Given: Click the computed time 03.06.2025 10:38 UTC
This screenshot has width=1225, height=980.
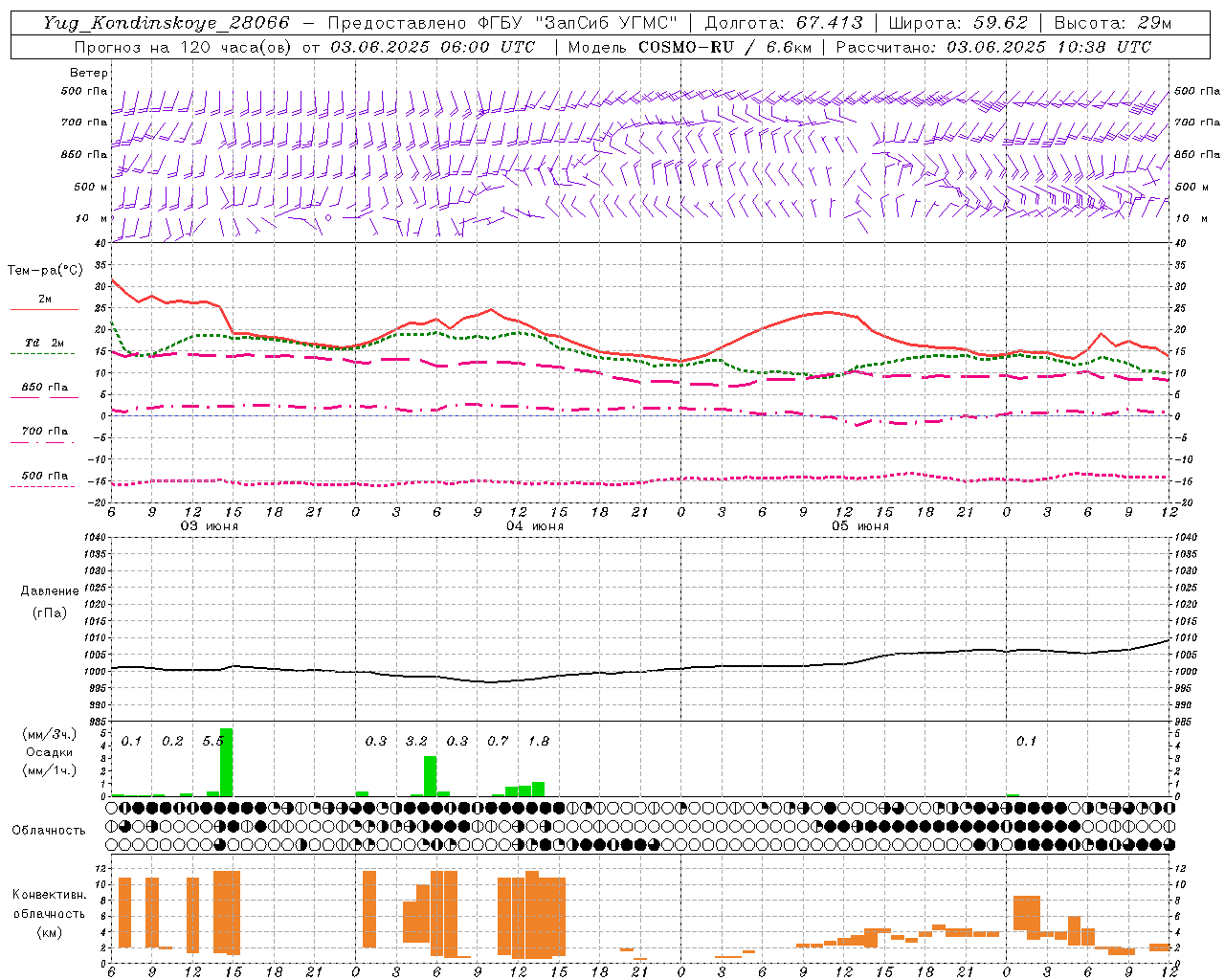Looking at the screenshot, I should (1049, 47).
